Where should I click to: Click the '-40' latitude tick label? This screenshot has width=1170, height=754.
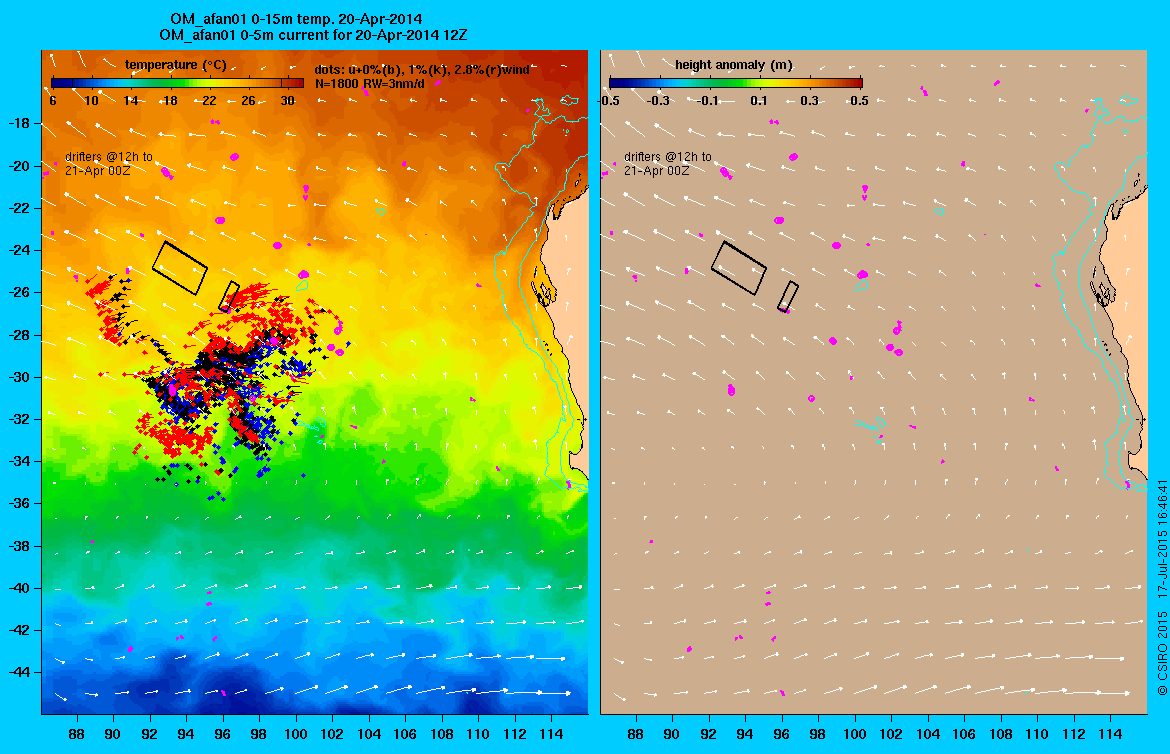[19, 588]
